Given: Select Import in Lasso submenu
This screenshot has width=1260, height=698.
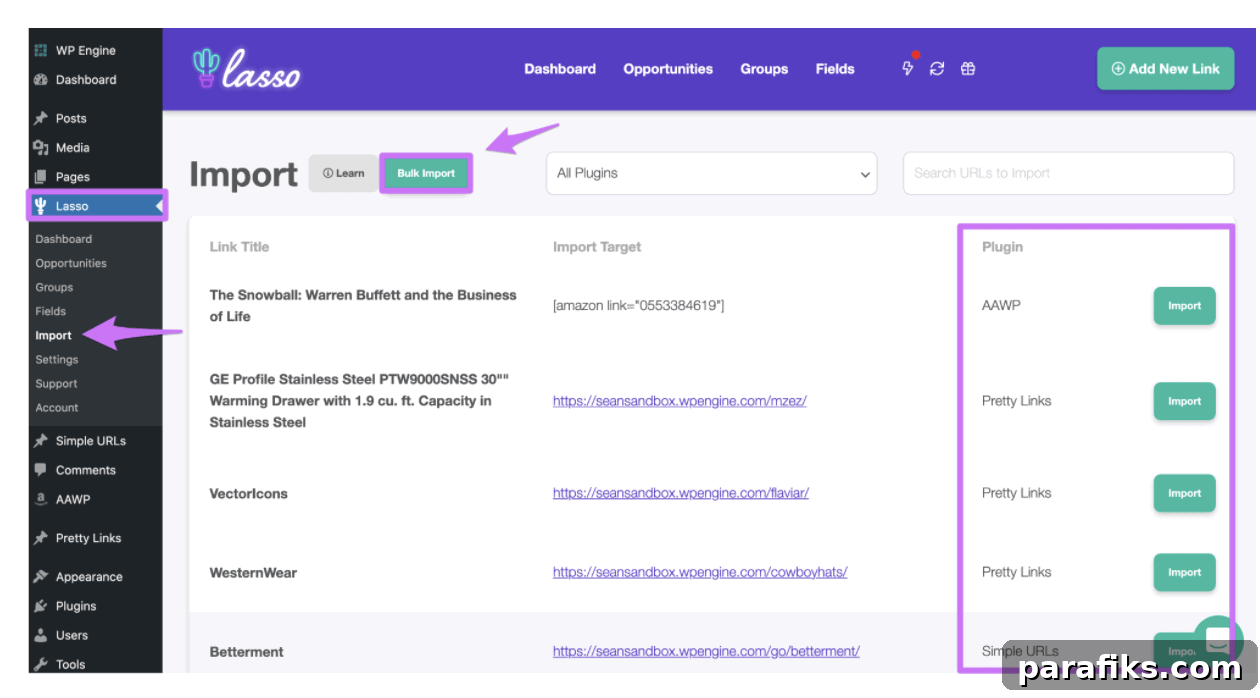Looking at the screenshot, I should tap(54, 335).
